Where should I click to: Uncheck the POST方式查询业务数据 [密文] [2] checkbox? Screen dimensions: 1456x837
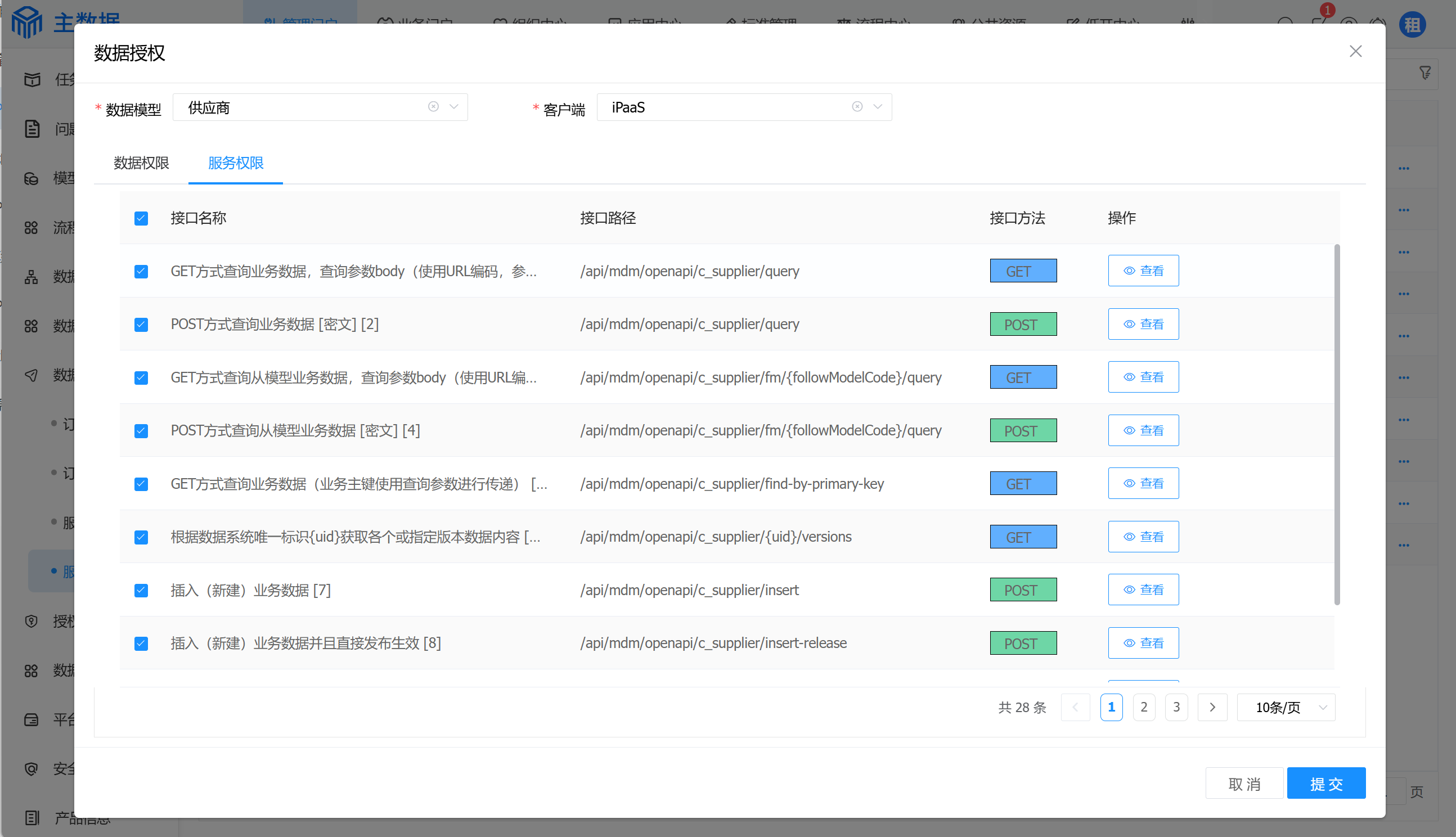pyautogui.click(x=141, y=325)
